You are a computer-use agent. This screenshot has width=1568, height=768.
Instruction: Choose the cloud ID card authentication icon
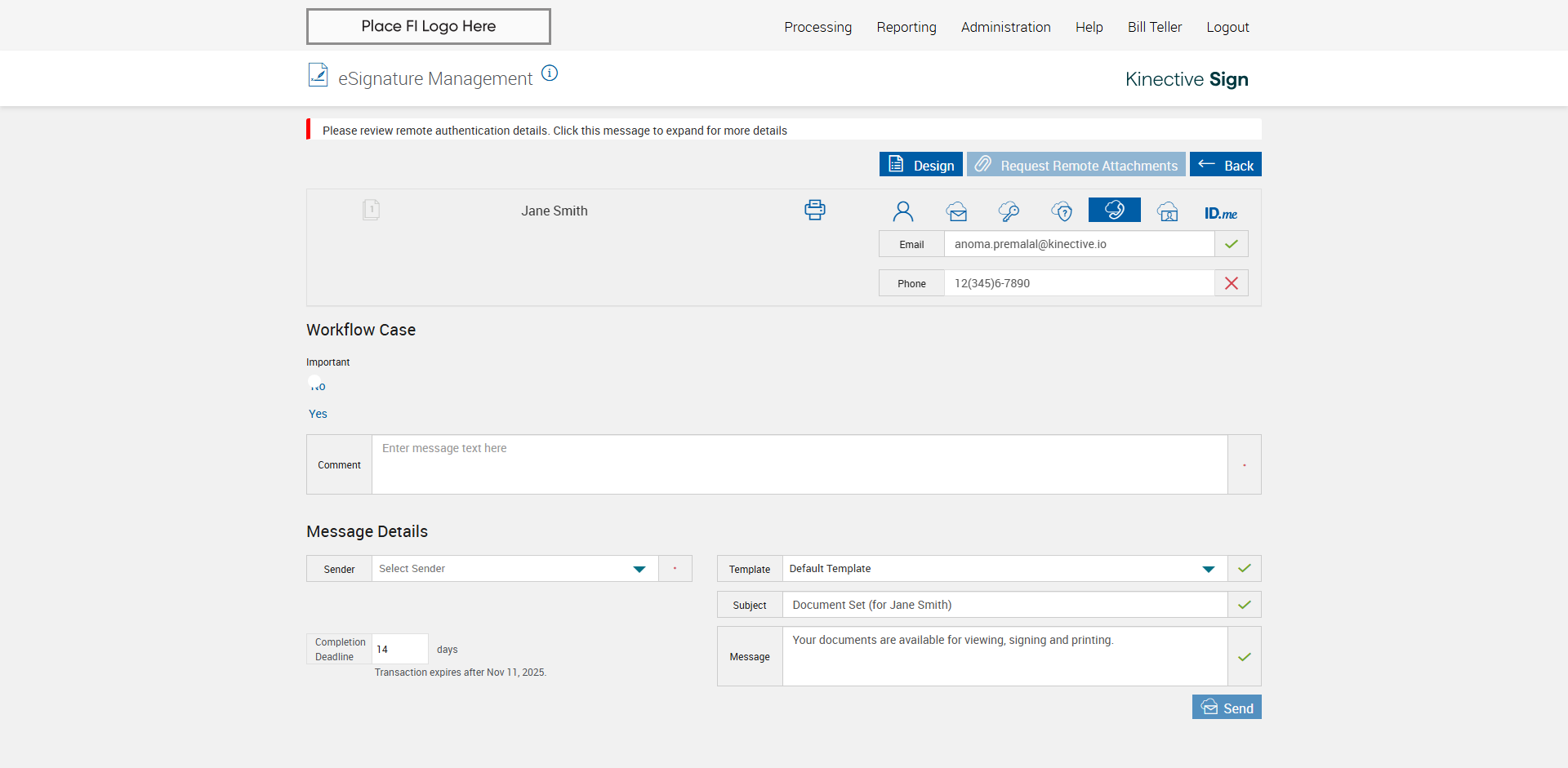[1168, 211]
